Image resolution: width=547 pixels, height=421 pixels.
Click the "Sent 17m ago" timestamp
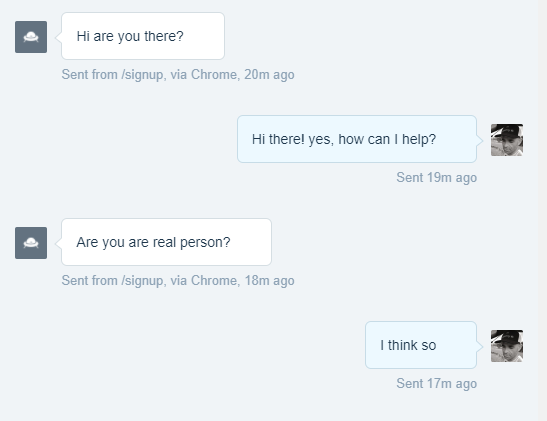[x=436, y=384]
